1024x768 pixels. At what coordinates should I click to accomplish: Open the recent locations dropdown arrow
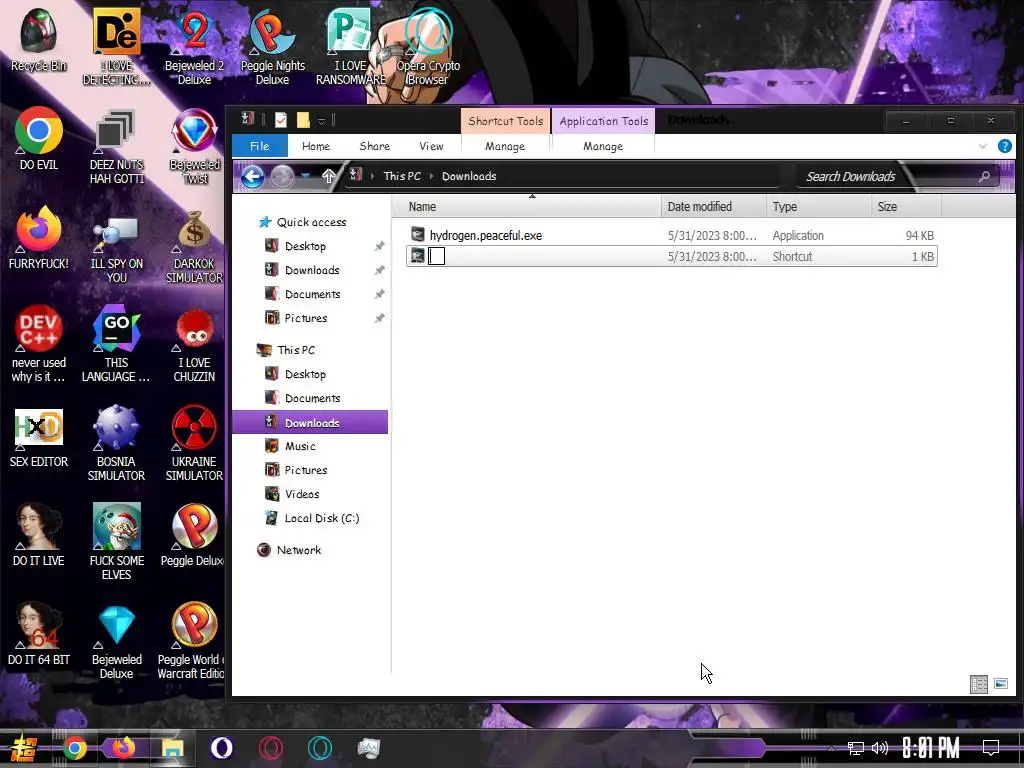(x=306, y=176)
